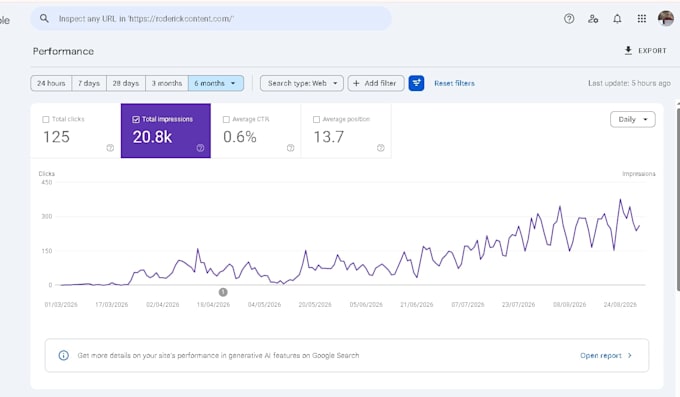Select the 3 months range tab
Screen dimensions: 680x397
click(x=167, y=83)
